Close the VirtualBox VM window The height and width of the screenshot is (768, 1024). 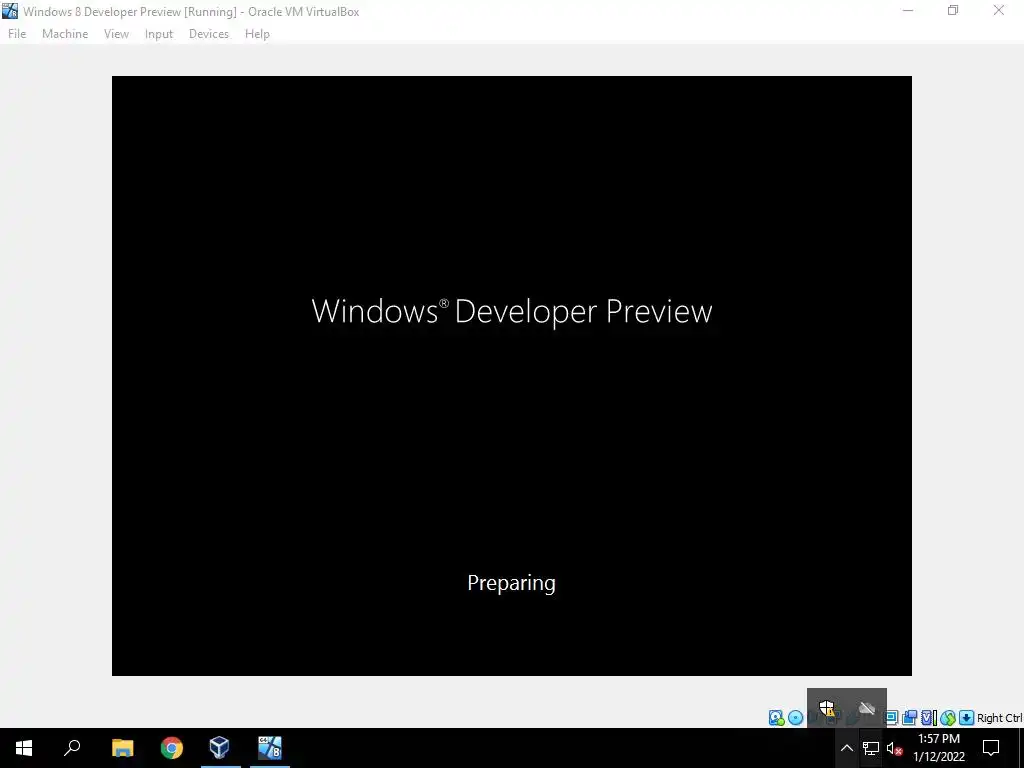999,11
